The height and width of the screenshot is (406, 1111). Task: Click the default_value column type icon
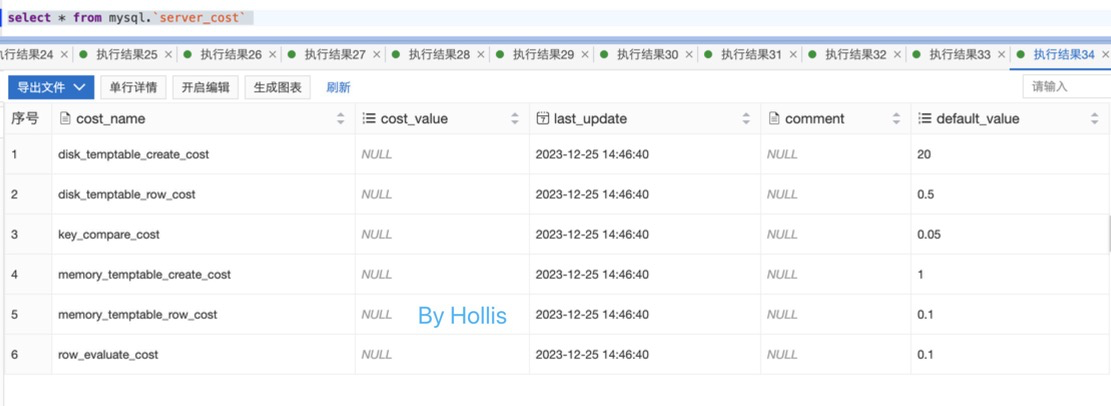click(x=924, y=119)
